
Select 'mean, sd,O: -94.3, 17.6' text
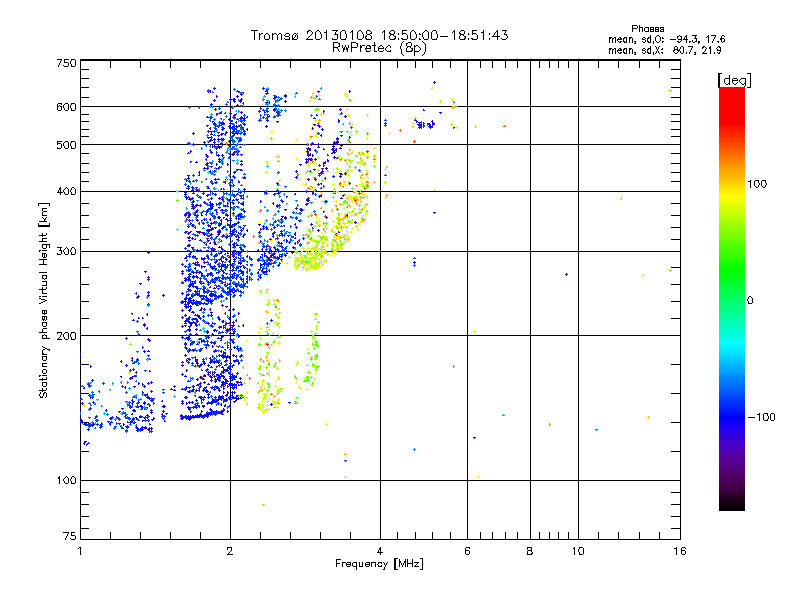tap(666, 39)
